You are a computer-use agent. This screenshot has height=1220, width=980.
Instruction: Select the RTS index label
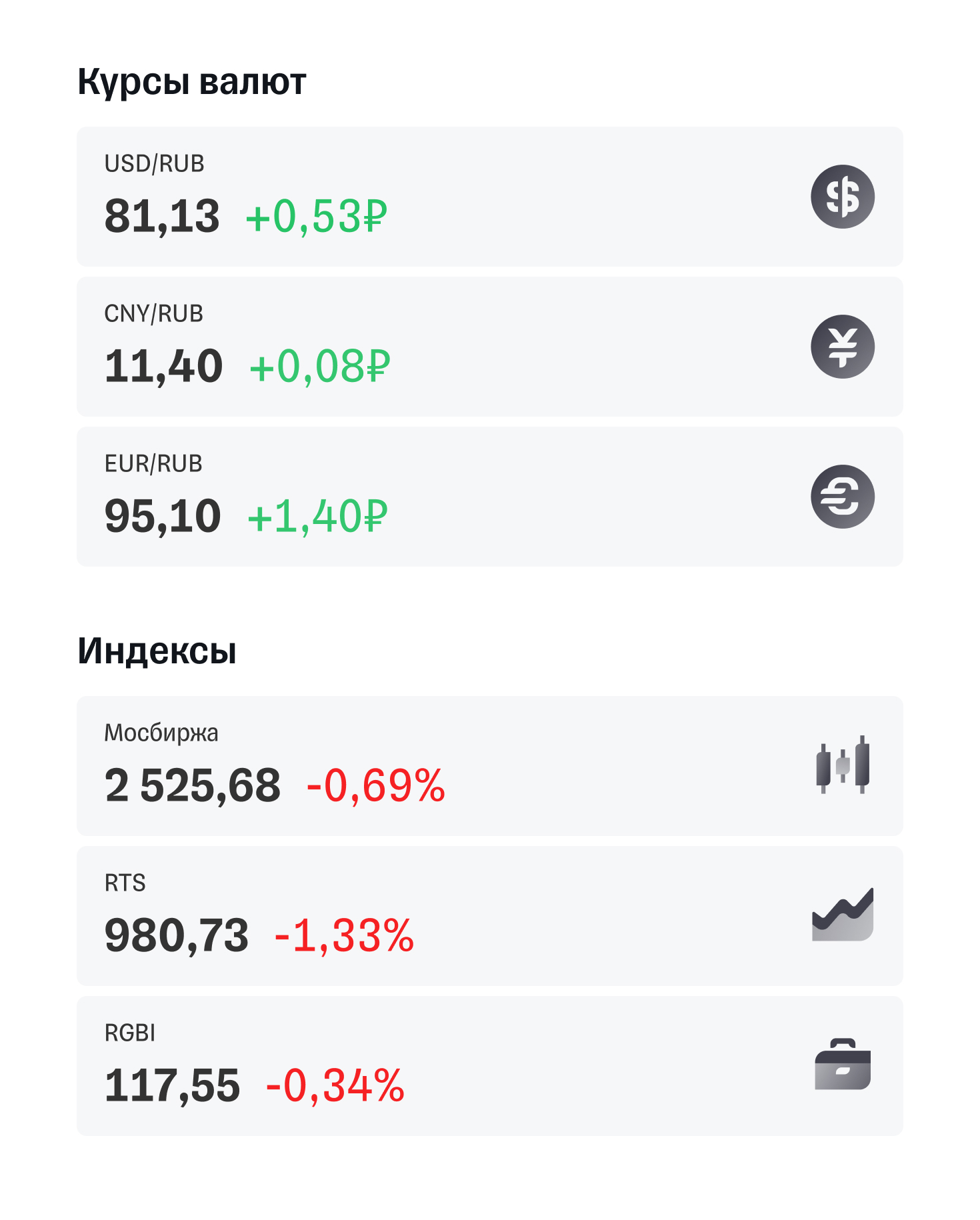point(125,883)
